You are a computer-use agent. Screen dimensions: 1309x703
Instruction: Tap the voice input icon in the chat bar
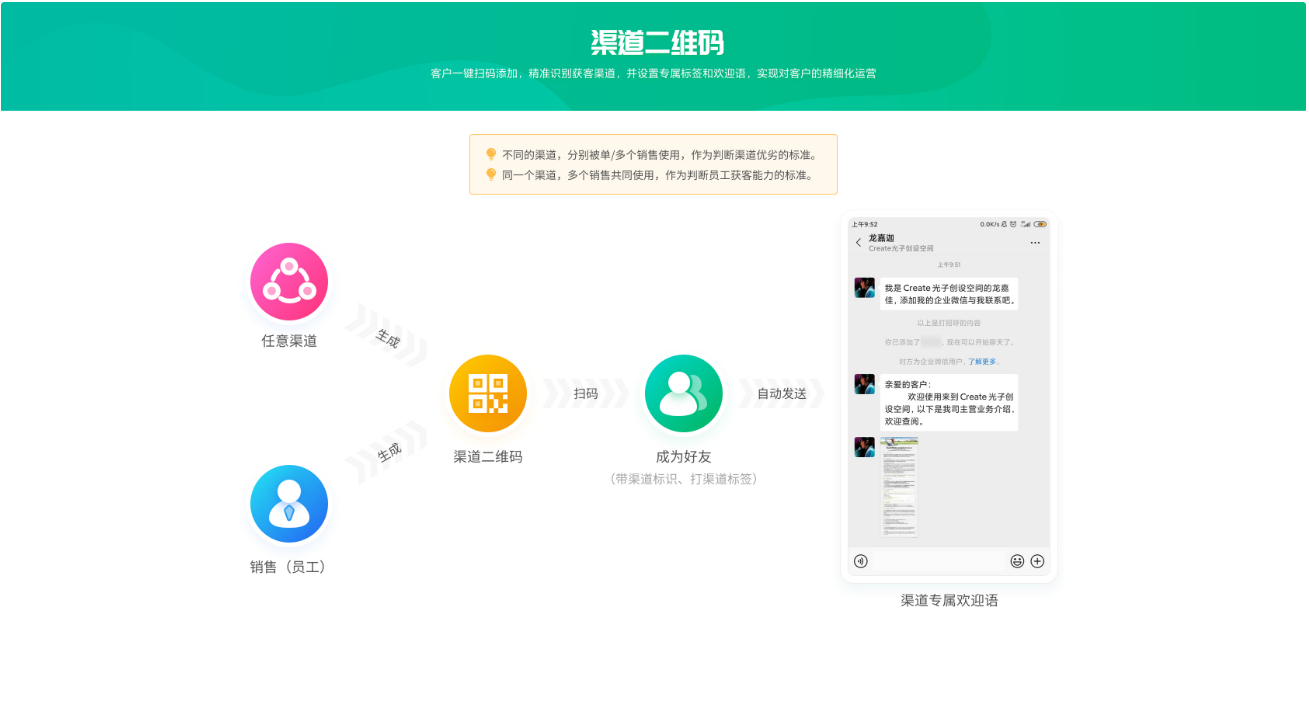[x=861, y=561]
